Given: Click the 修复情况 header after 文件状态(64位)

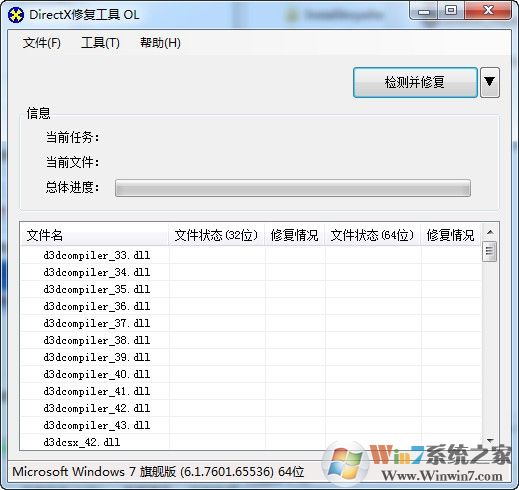Looking at the screenshot, I should pyautogui.click(x=451, y=235).
